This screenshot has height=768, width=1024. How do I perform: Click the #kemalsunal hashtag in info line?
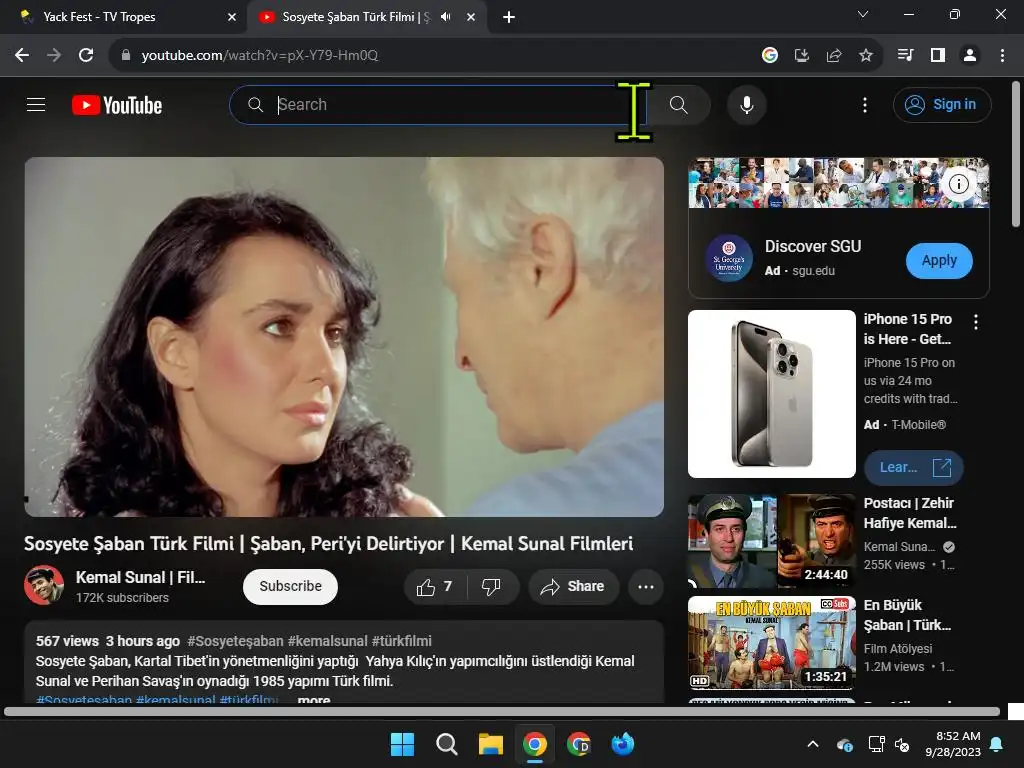327,641
